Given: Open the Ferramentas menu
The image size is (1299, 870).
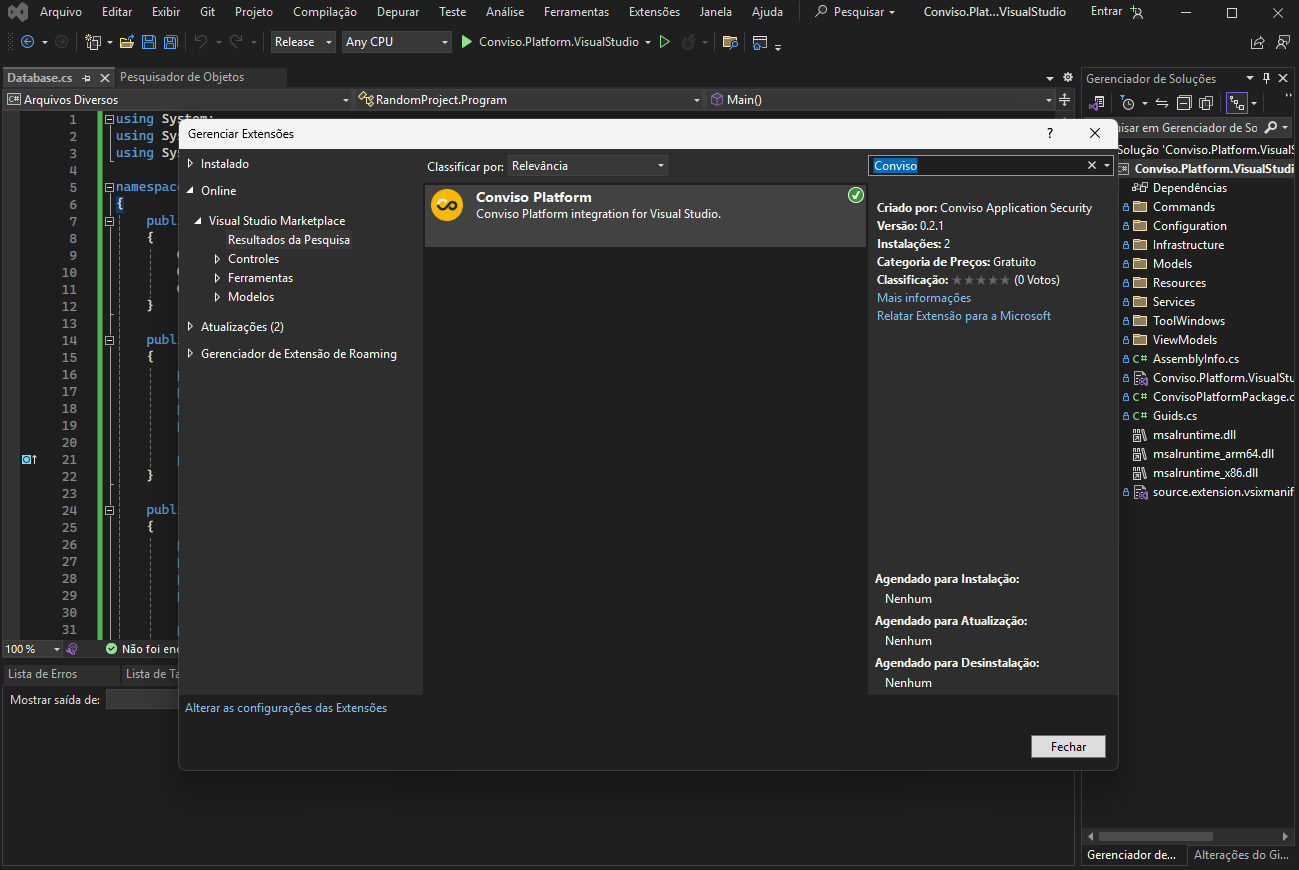Looking at the screenshot, I should click(x=576, y=12).
